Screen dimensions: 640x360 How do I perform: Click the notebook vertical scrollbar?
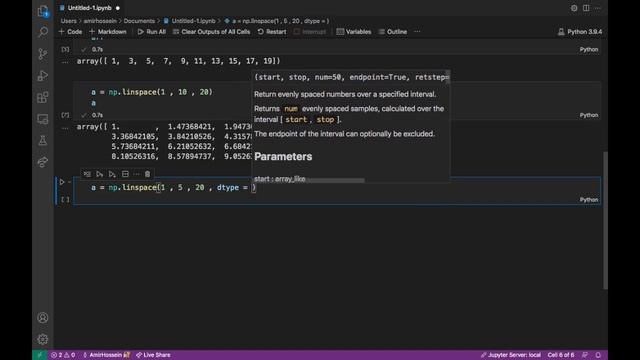point(605,220)
